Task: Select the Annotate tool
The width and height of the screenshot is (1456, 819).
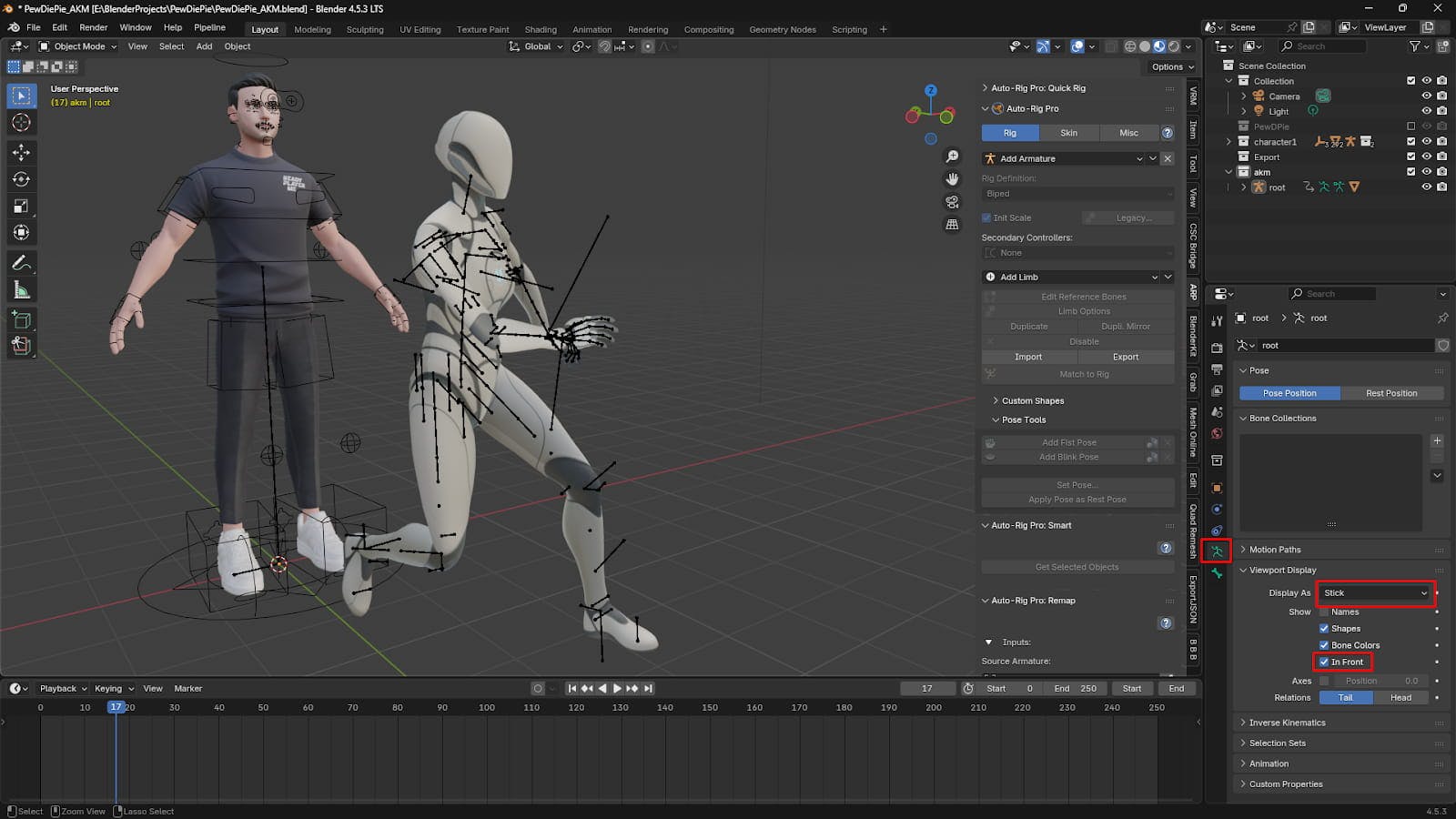Action: tap(21, 263)
